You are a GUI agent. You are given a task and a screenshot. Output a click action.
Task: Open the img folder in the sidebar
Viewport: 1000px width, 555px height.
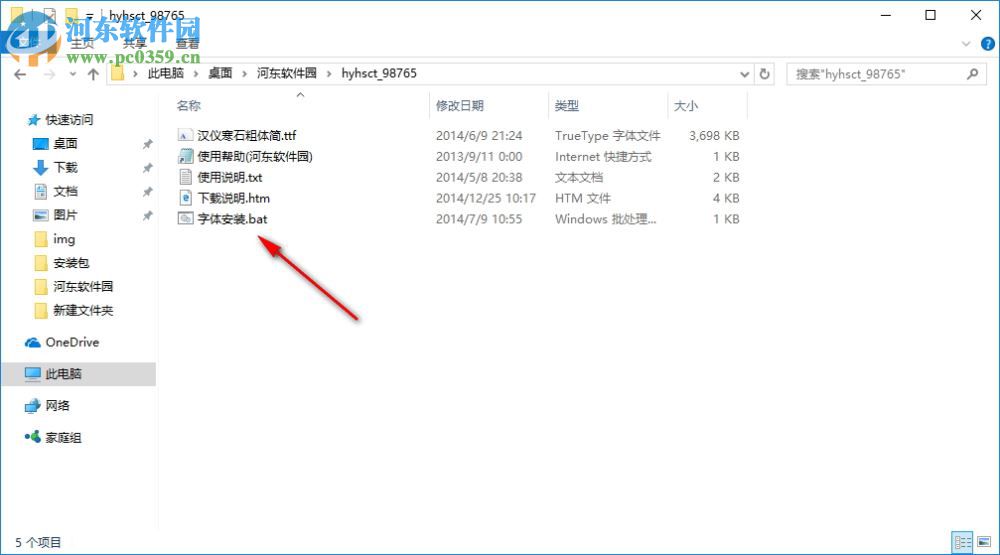[x=64, y=239]
